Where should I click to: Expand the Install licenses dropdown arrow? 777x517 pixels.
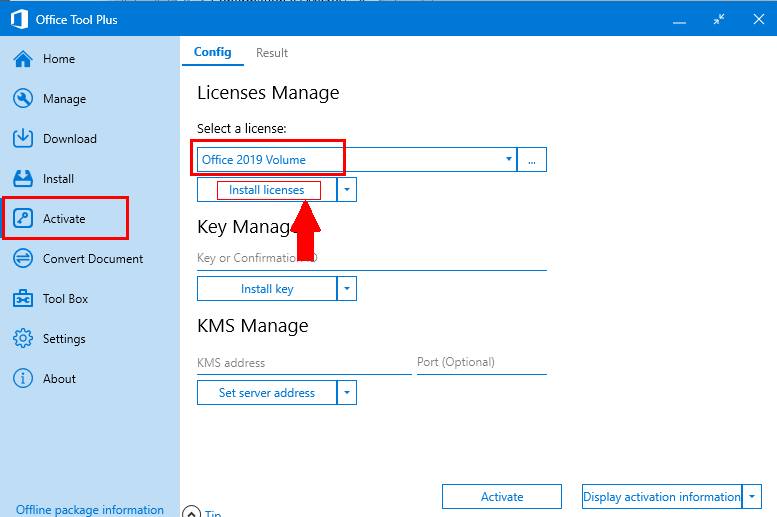pyautogui.click(x=347, y=190)
